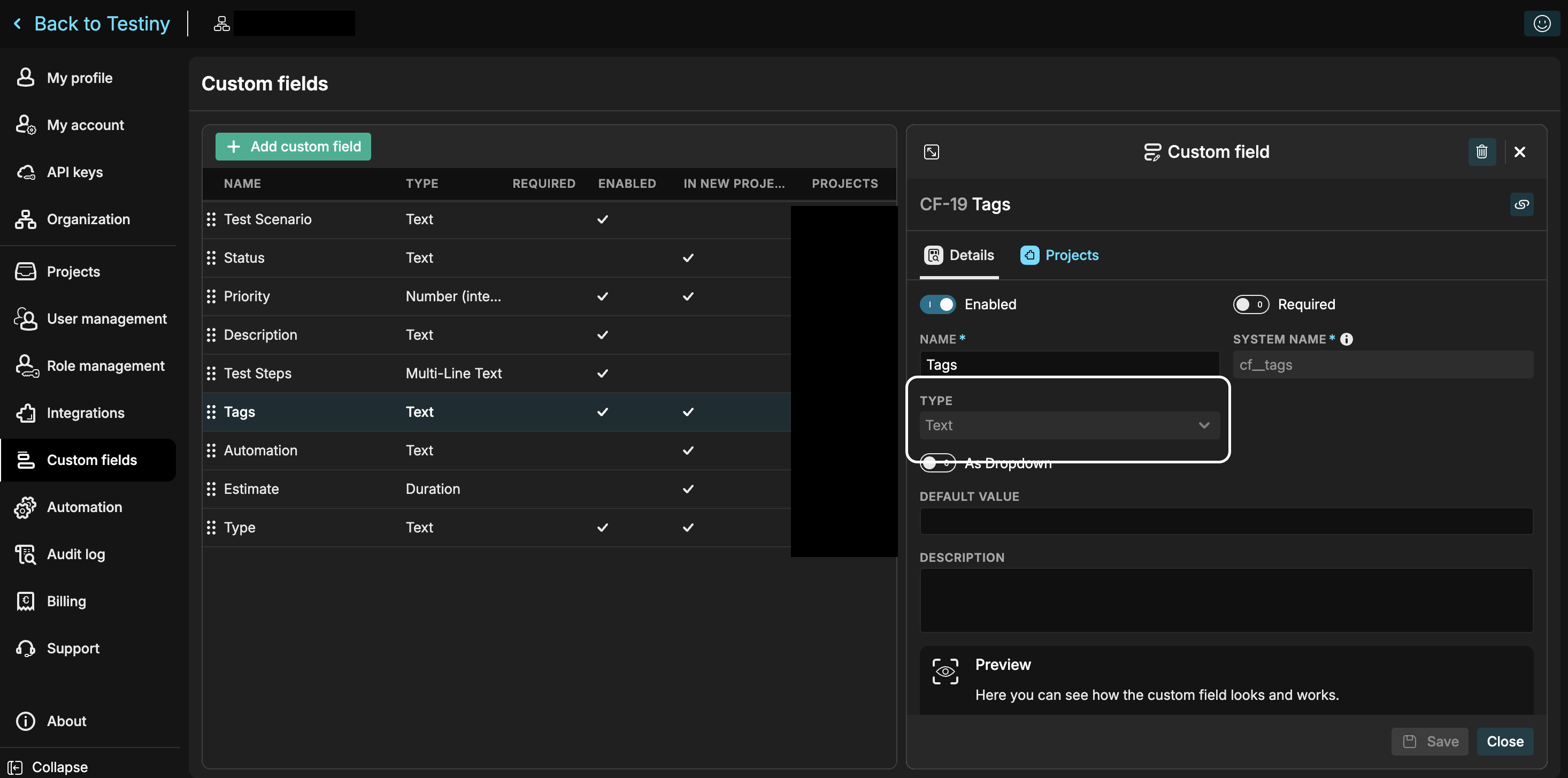Select the Estimate row in the table
Image resolution: width=1568 pixels, height=778 pixels.
pyautogui.click(x=251, y=489)
